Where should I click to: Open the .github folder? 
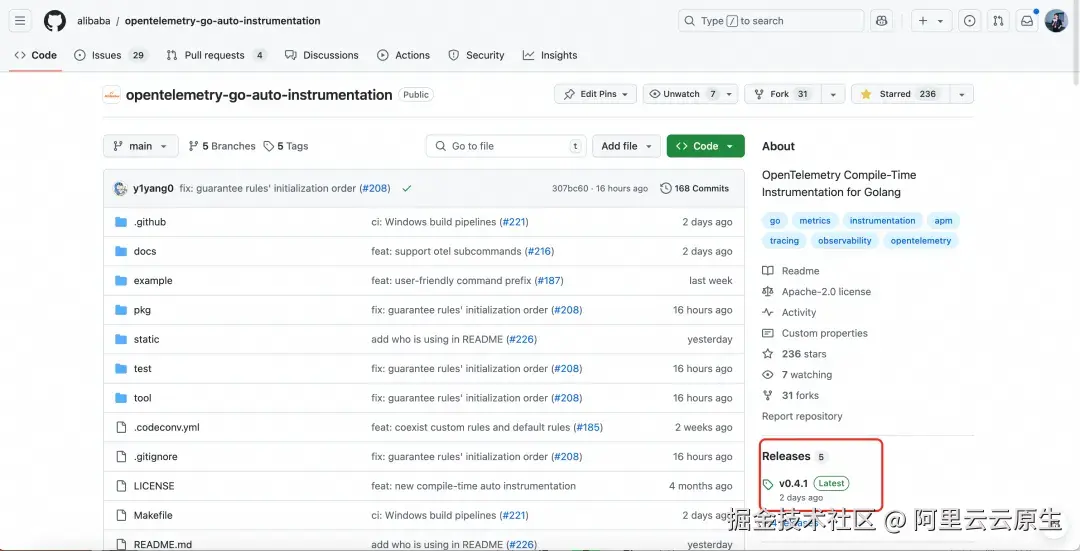click(149, 222)
